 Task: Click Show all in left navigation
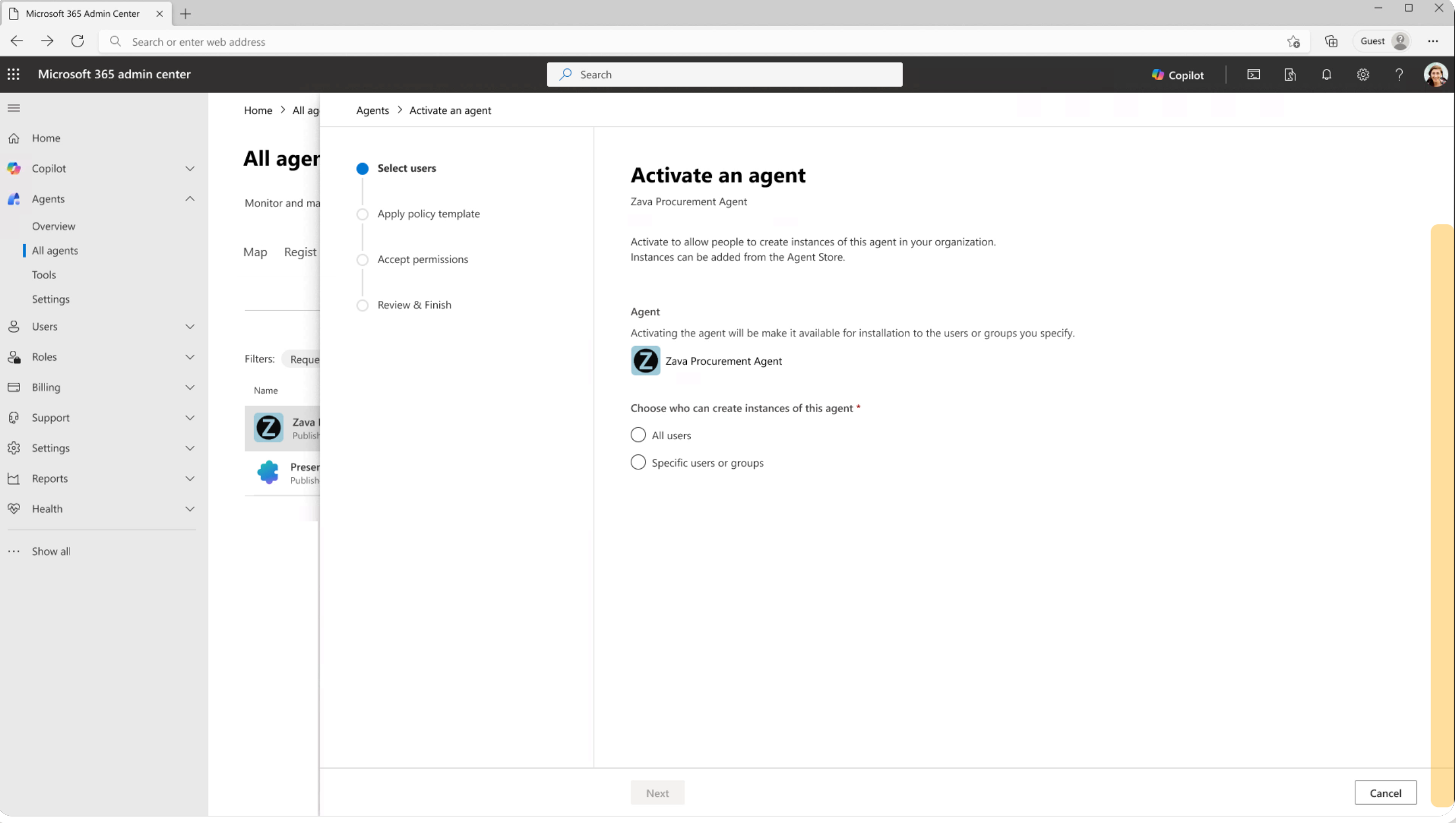point(51,552)
